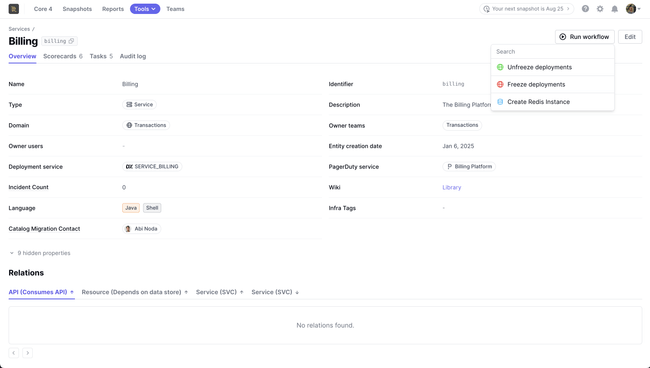Click the No relations found message
The width and height of the screenshot is (650, 368).
(325, 326)
